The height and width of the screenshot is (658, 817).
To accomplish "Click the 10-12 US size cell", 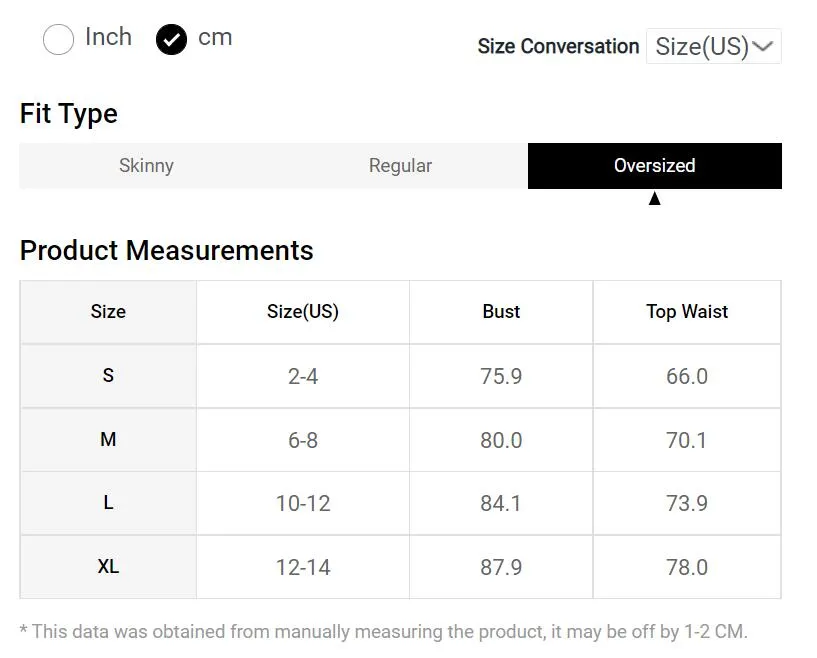I will tap(303, 504).
